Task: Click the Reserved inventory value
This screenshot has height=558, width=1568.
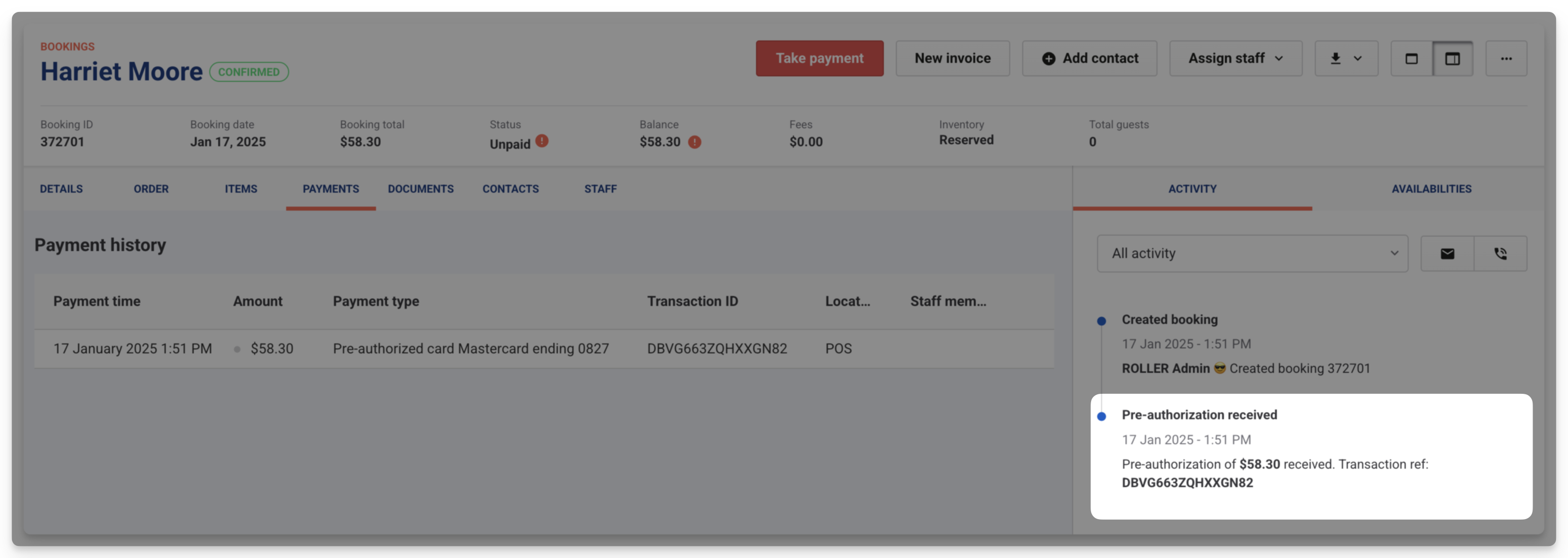Action: [966, 140]
